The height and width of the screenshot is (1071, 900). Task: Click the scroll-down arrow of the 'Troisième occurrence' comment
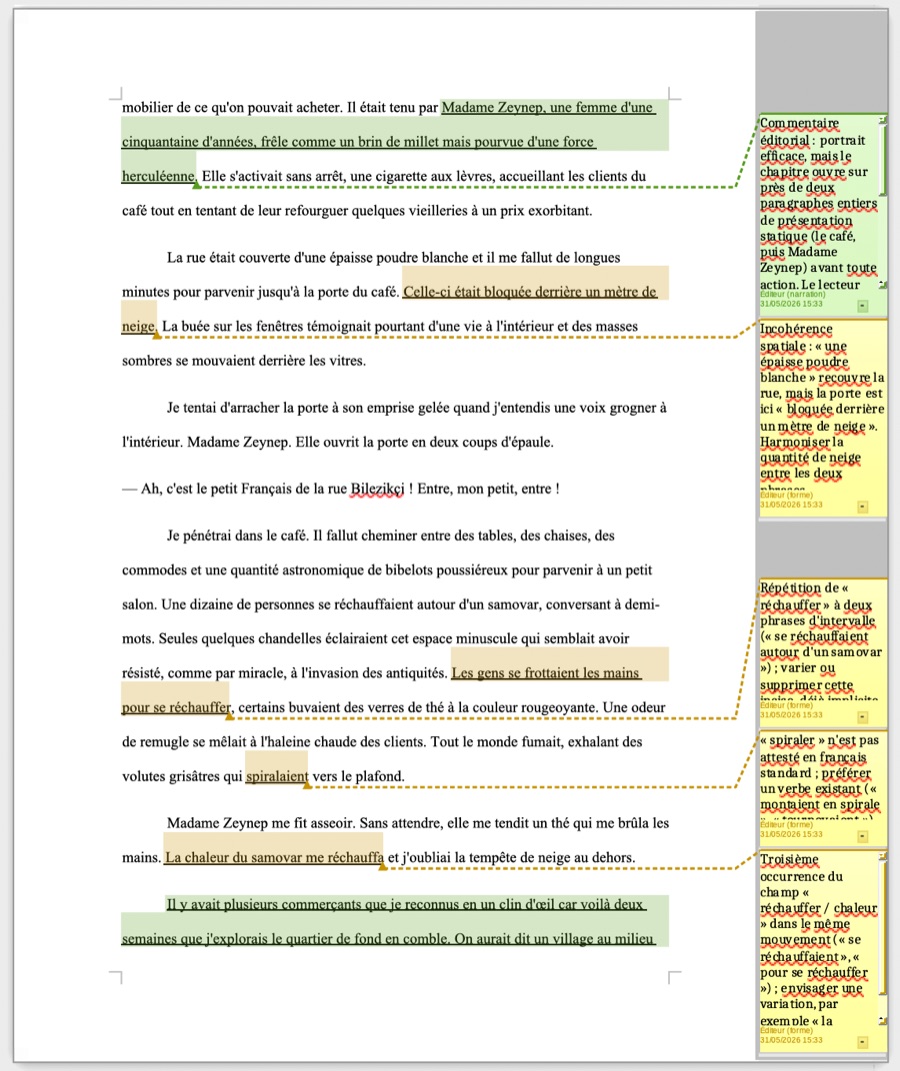(x=882, y=1021)
